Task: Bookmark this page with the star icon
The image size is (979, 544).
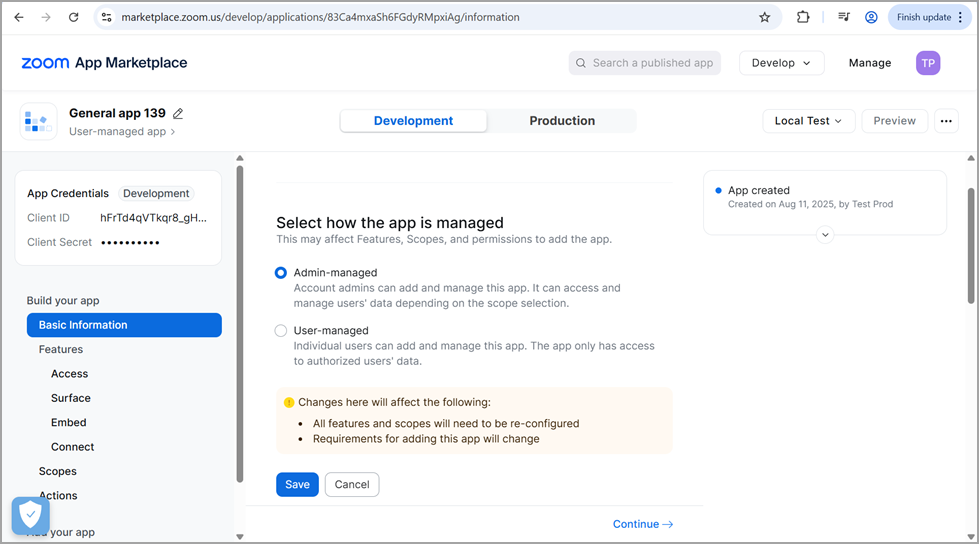Action: [x=765, y=17]
